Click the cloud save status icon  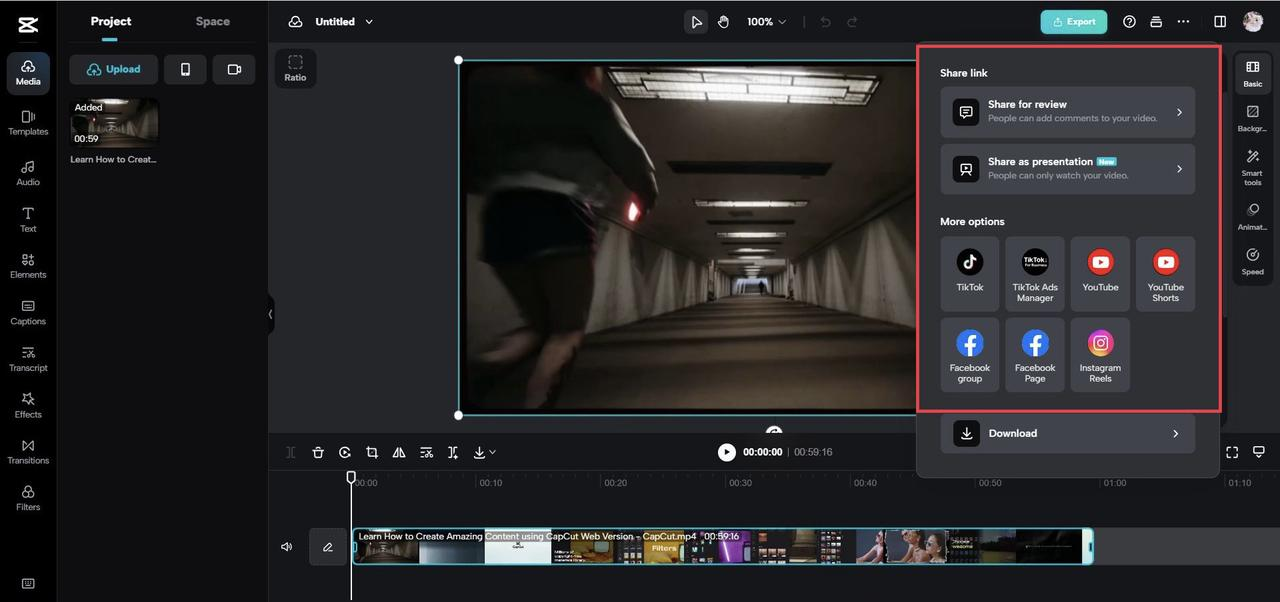point(295,22)
